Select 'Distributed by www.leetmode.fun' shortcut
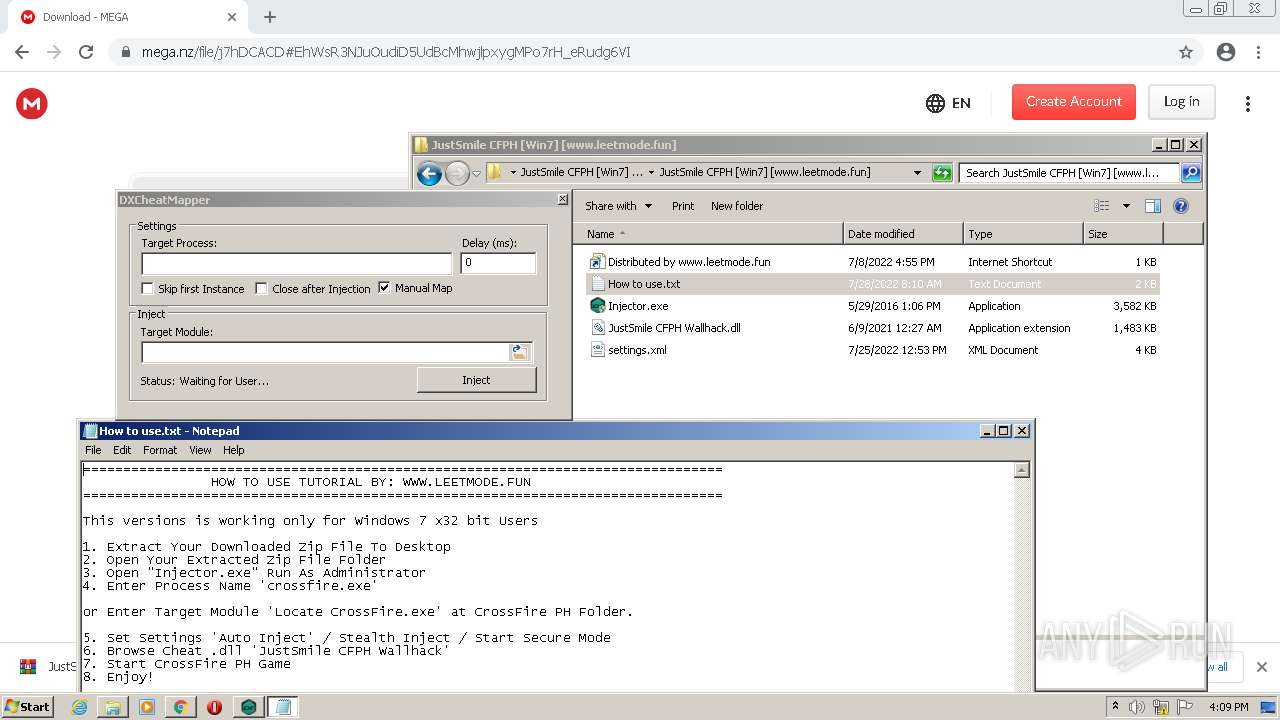 (x=689, y=262)
